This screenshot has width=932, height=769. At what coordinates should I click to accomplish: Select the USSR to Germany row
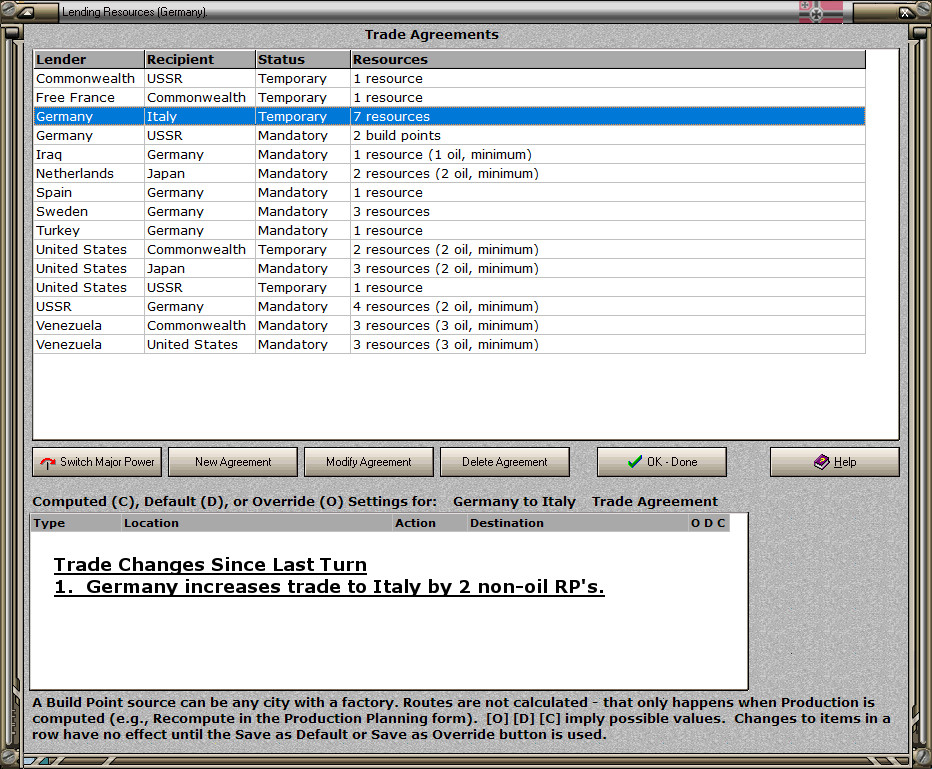tap(449, 307)
